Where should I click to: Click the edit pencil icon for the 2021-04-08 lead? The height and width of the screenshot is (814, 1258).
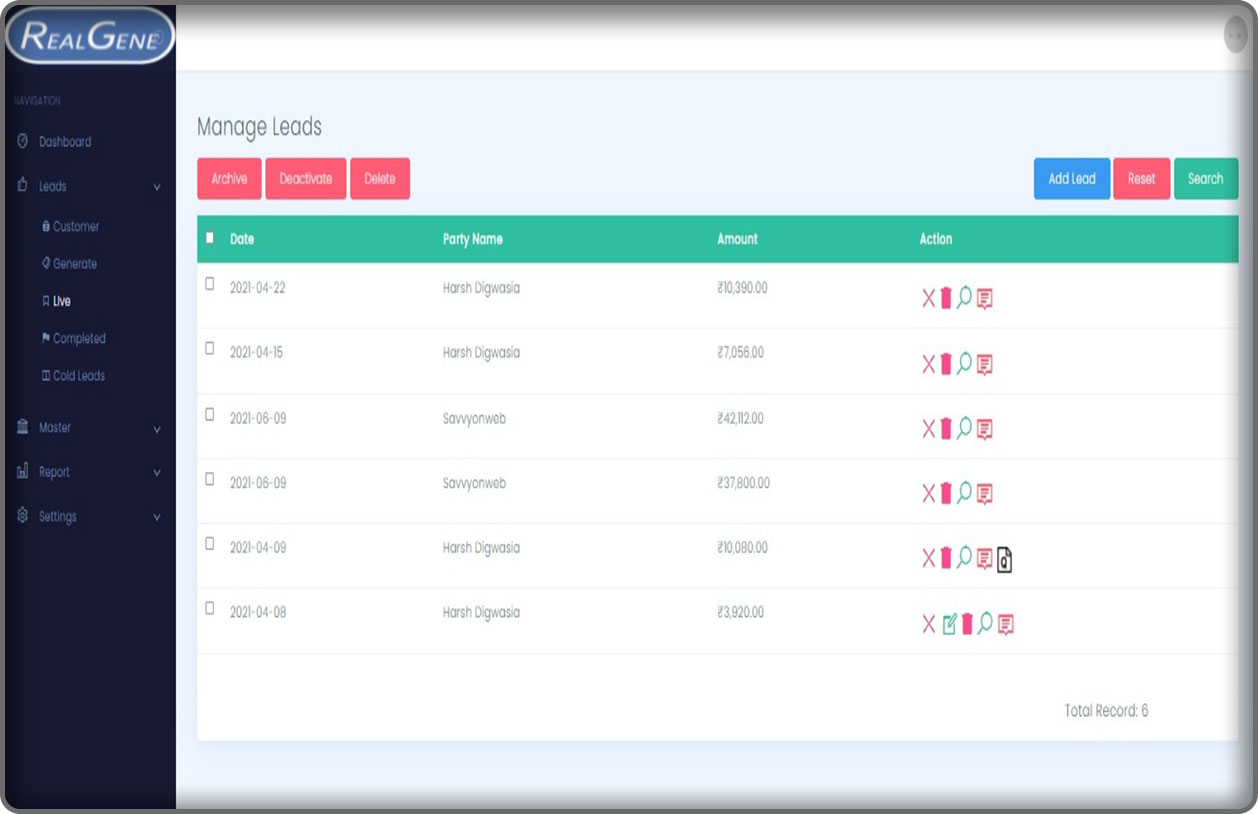click(949, 625)
